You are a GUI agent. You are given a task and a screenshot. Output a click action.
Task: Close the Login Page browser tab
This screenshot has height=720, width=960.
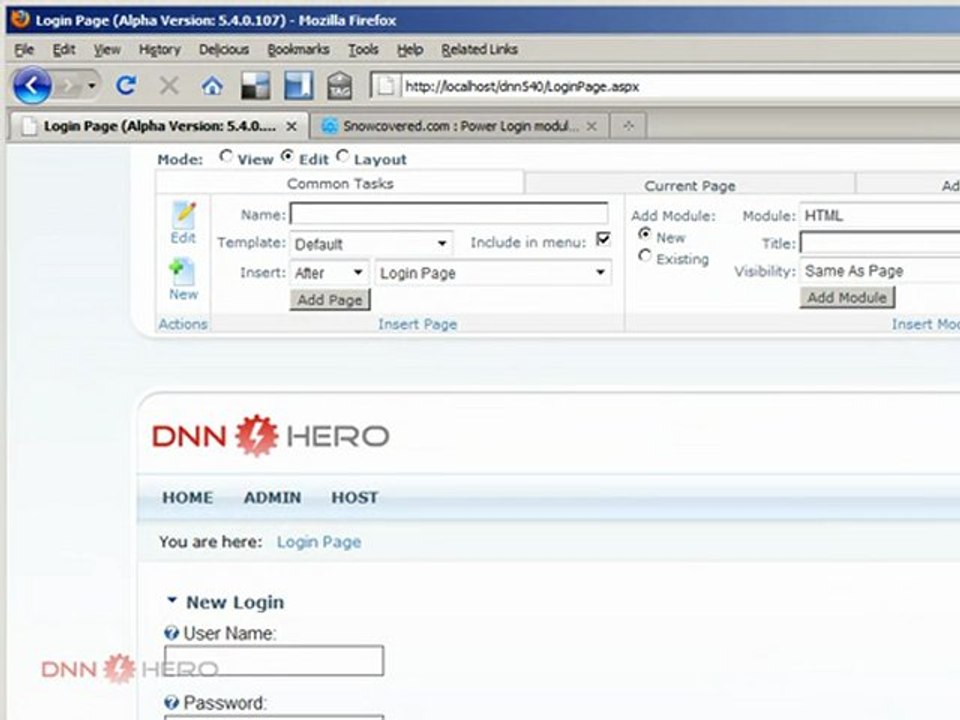point(291,126)
